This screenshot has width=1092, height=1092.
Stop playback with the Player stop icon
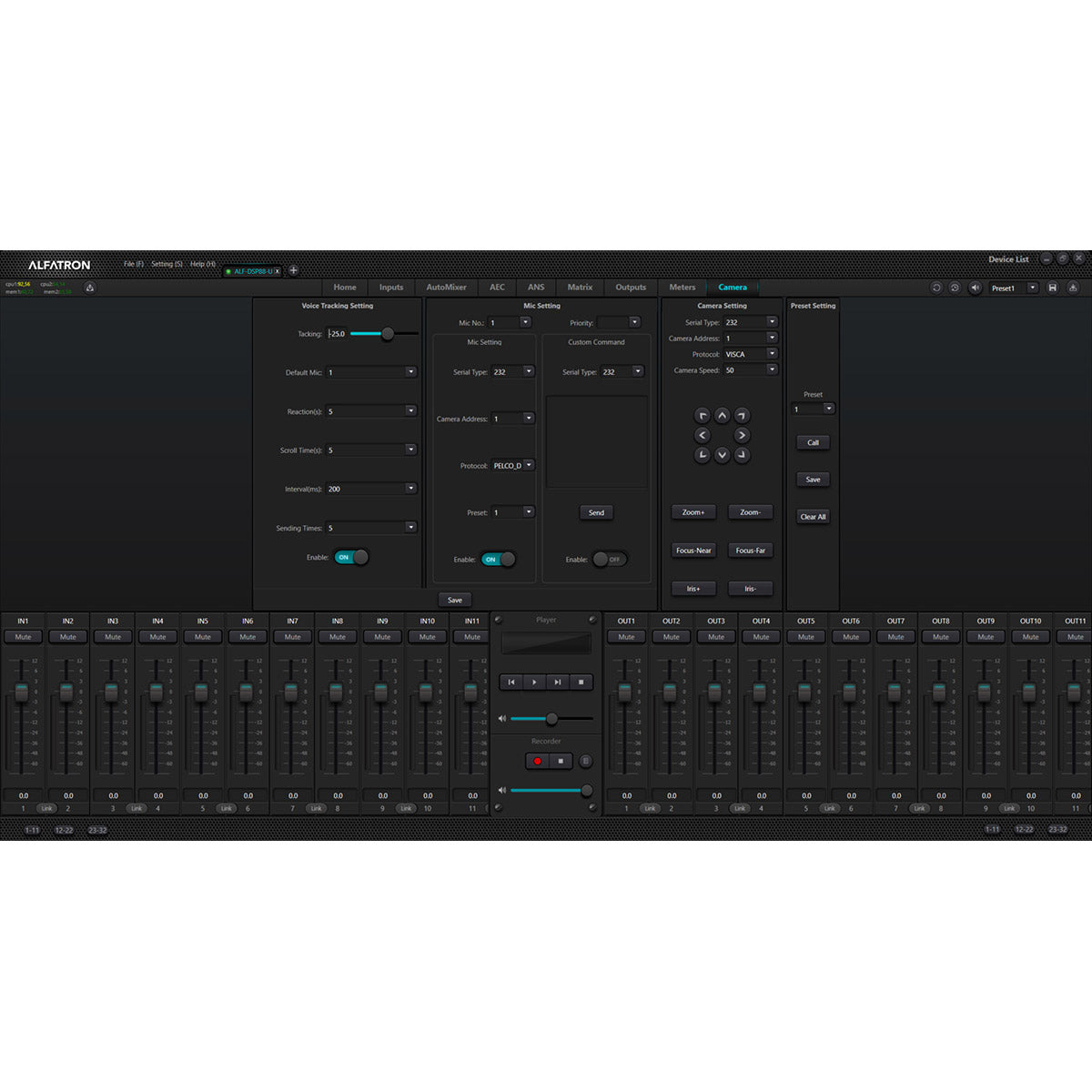point(579,682)
